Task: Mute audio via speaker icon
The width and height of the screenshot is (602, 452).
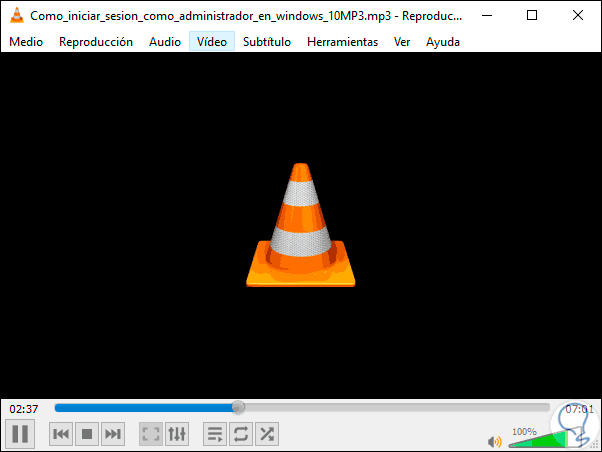Action: coord(494,442)
